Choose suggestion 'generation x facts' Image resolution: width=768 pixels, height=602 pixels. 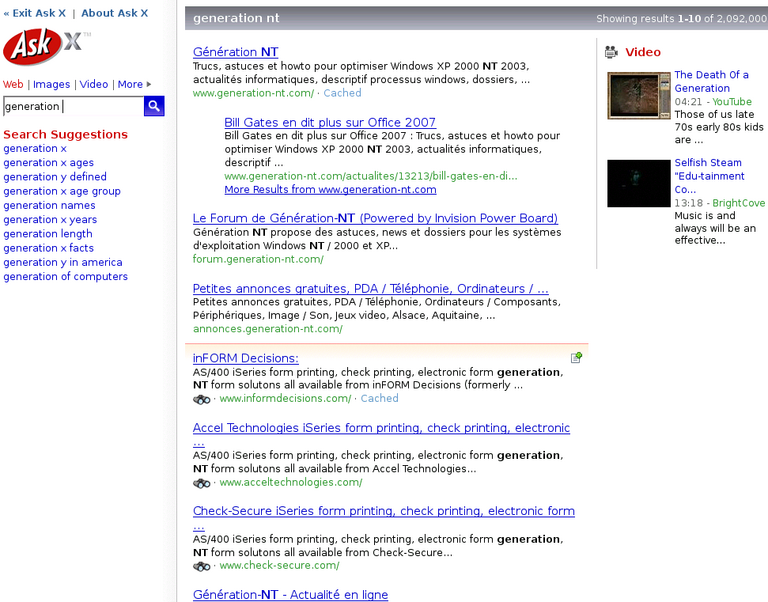48,248
